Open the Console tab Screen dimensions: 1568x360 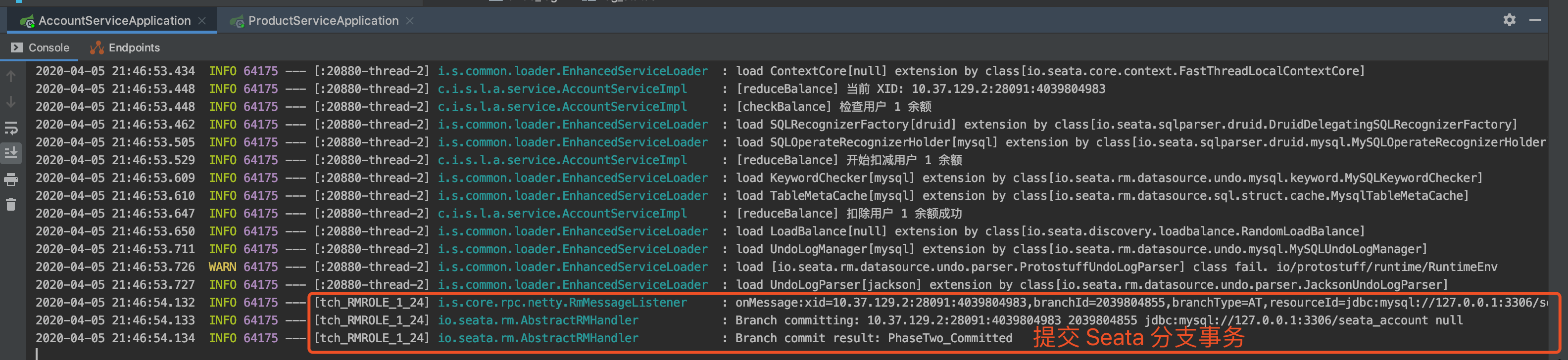click(x=48, y=47)
